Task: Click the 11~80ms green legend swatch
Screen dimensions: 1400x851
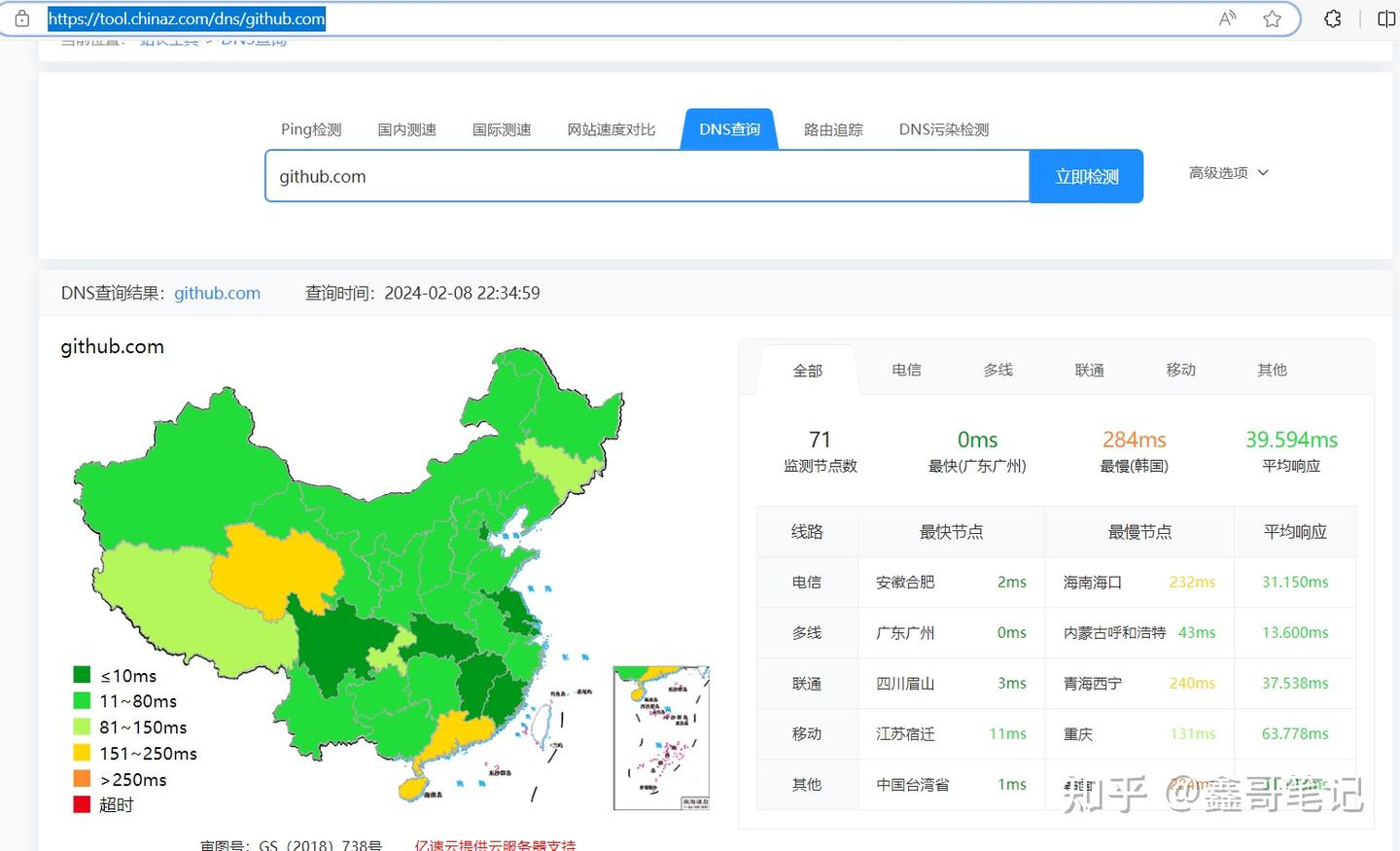Action: pyautogui.click(x=82, y=700)
